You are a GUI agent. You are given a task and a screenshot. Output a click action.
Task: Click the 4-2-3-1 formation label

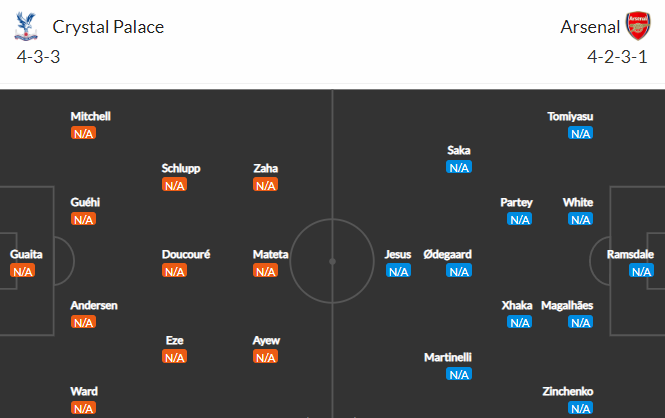[x=617, y=57]
